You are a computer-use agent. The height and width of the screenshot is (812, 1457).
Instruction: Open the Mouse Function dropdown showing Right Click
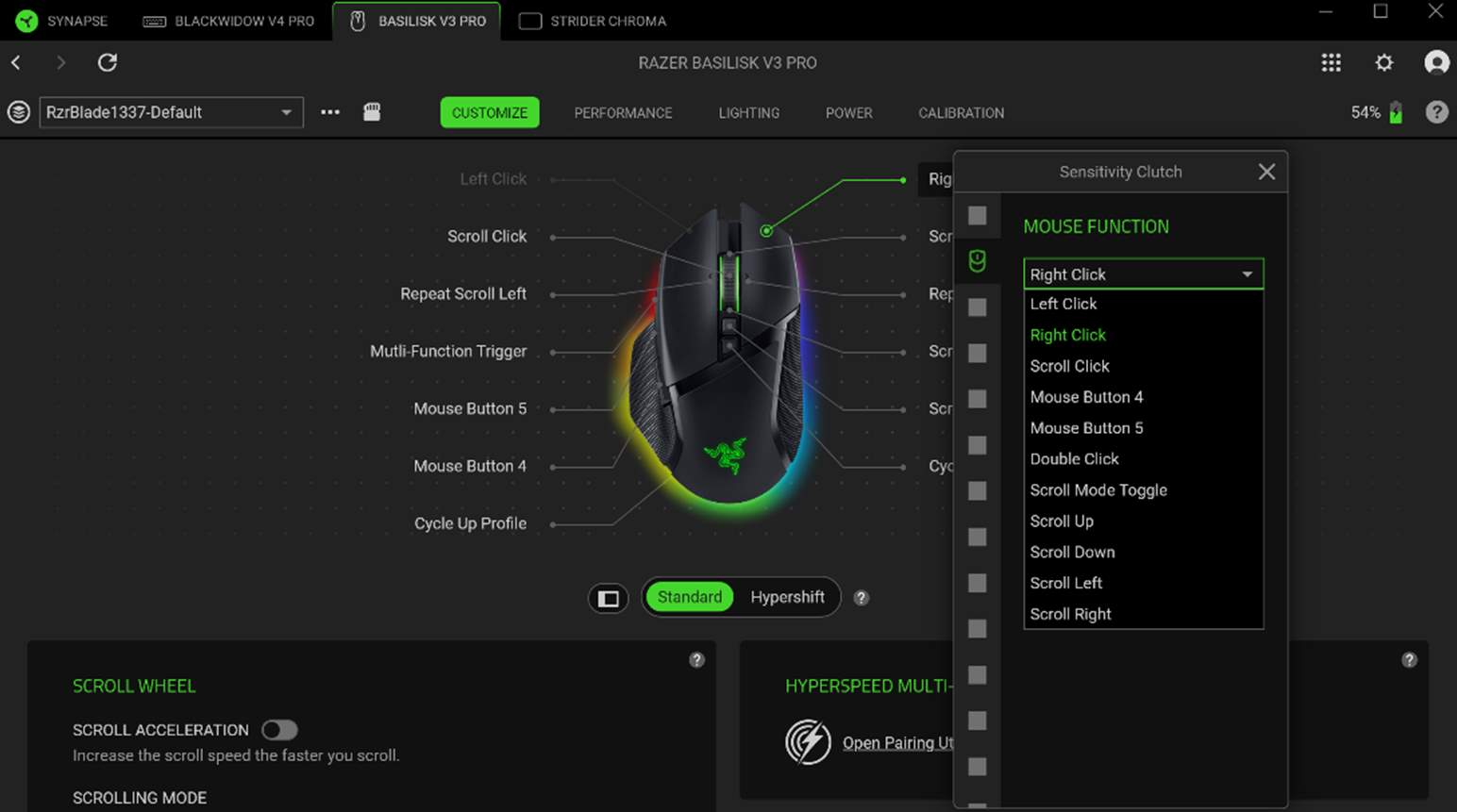[1143, 273]
